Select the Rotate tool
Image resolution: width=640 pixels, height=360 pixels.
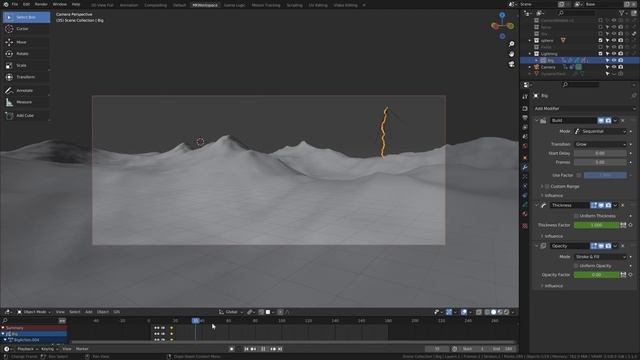click(27, 53)
